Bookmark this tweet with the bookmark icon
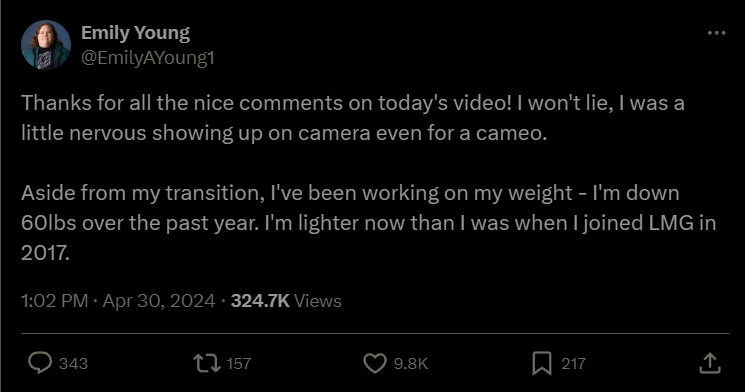This screenshot has width=745, height=392. point(542,363)
